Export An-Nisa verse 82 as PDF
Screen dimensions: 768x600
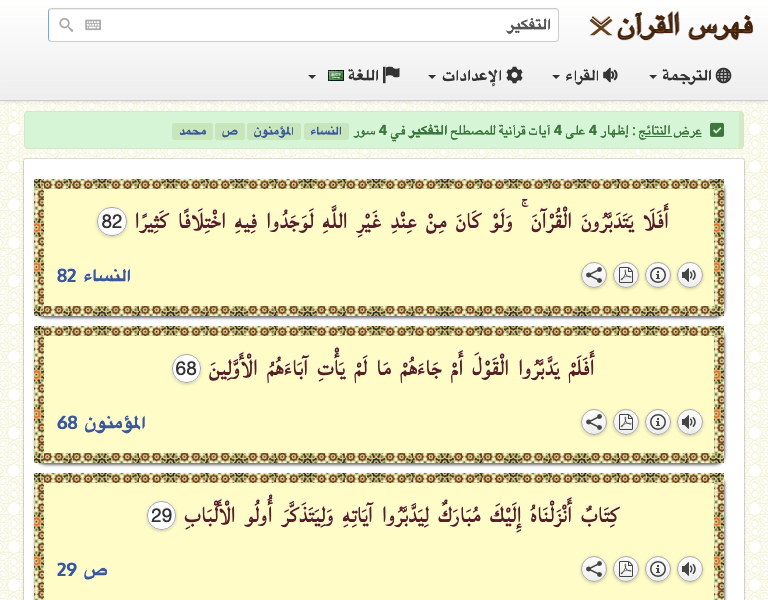626,276
